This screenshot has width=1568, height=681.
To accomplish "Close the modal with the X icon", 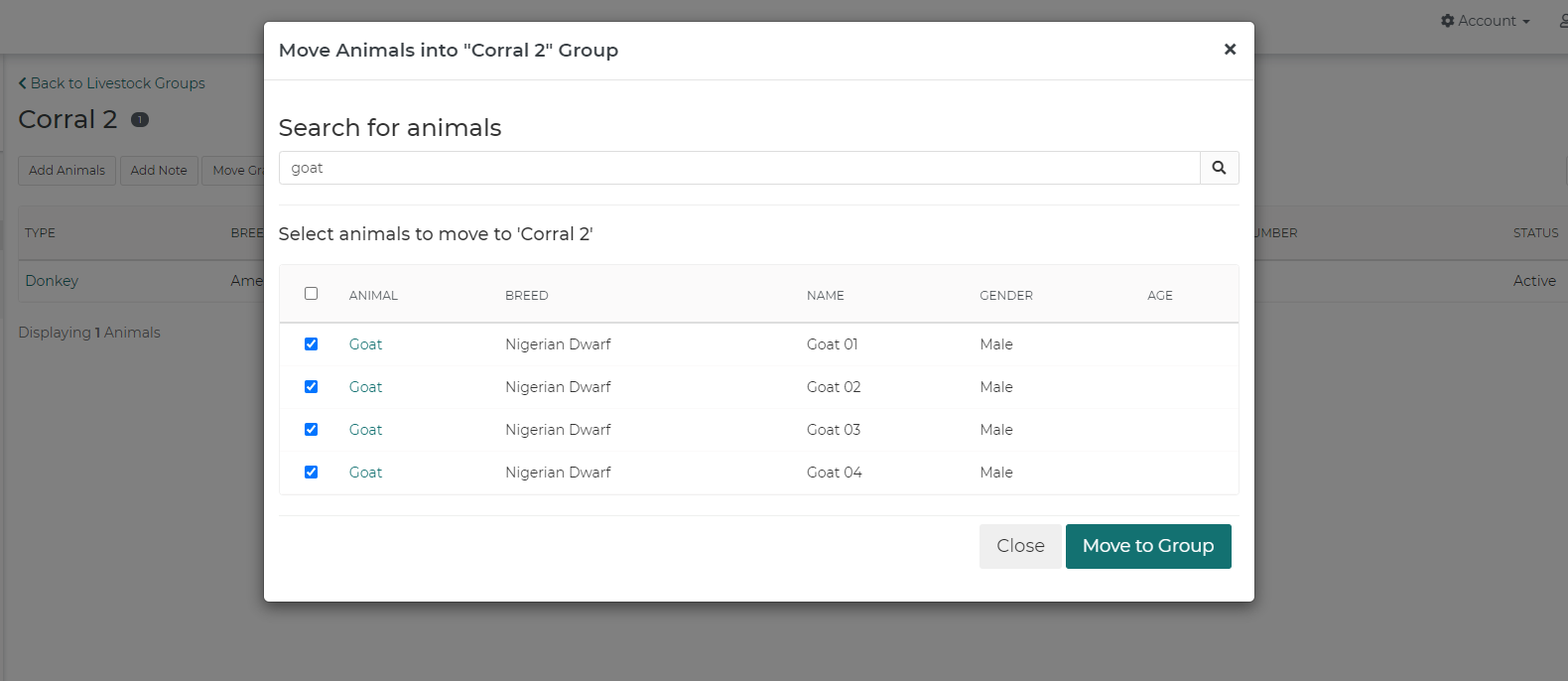I will coord(1230,49).
